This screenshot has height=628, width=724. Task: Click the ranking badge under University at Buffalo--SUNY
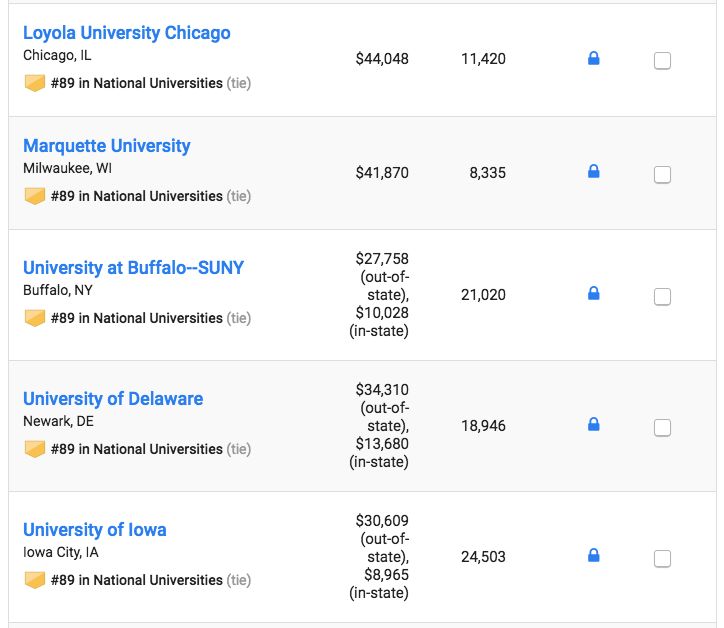coord(35,318)
